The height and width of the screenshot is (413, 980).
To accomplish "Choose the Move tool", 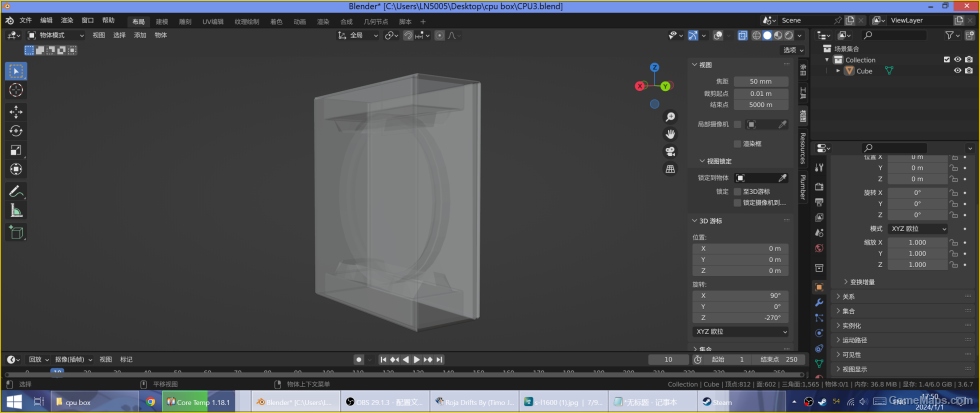I will (16, 112).
